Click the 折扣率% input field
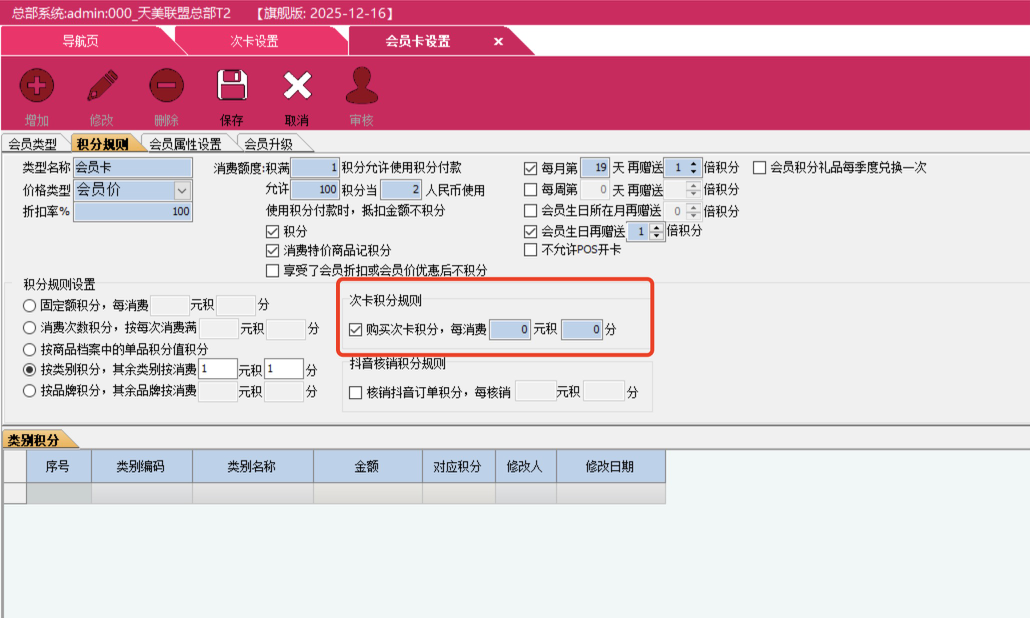This screenshot has width=1030, height=618. click(132, 212)
